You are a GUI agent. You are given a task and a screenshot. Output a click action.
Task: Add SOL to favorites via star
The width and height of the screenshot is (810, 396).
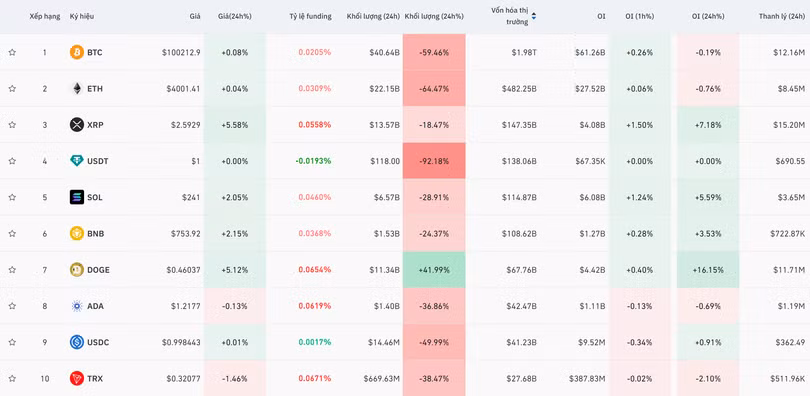pos(12,197)
